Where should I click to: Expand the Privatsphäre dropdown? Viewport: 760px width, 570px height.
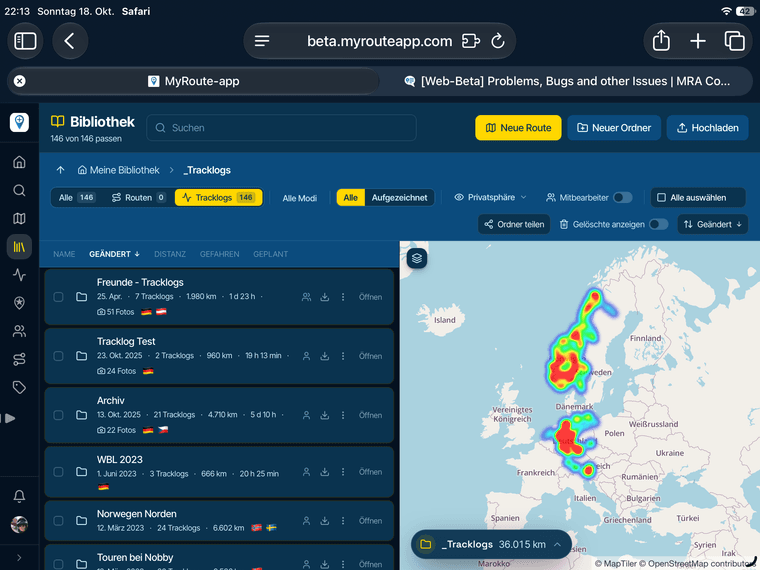(490, 198)
